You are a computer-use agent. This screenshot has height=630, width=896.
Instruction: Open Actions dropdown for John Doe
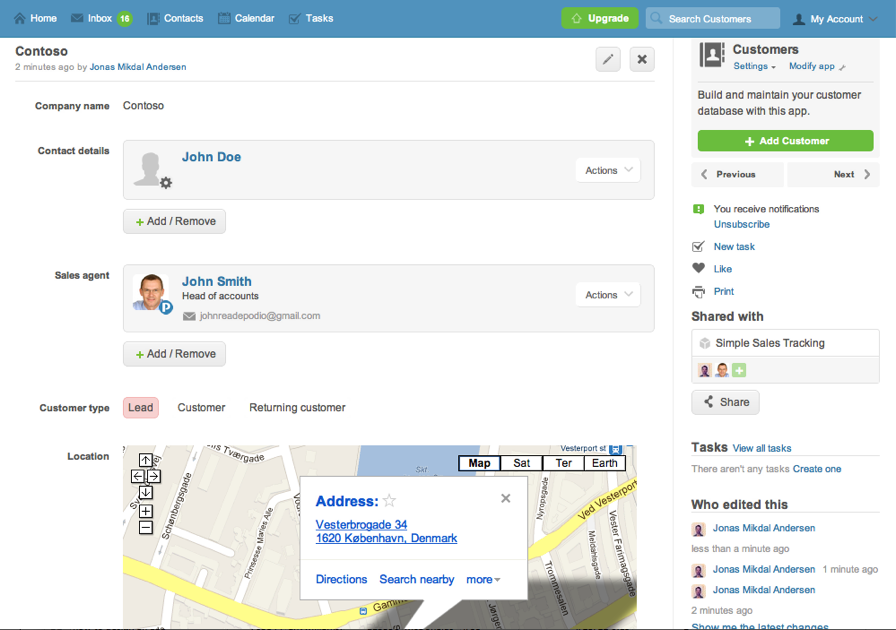pyautogui.click(x=608, y=170)
